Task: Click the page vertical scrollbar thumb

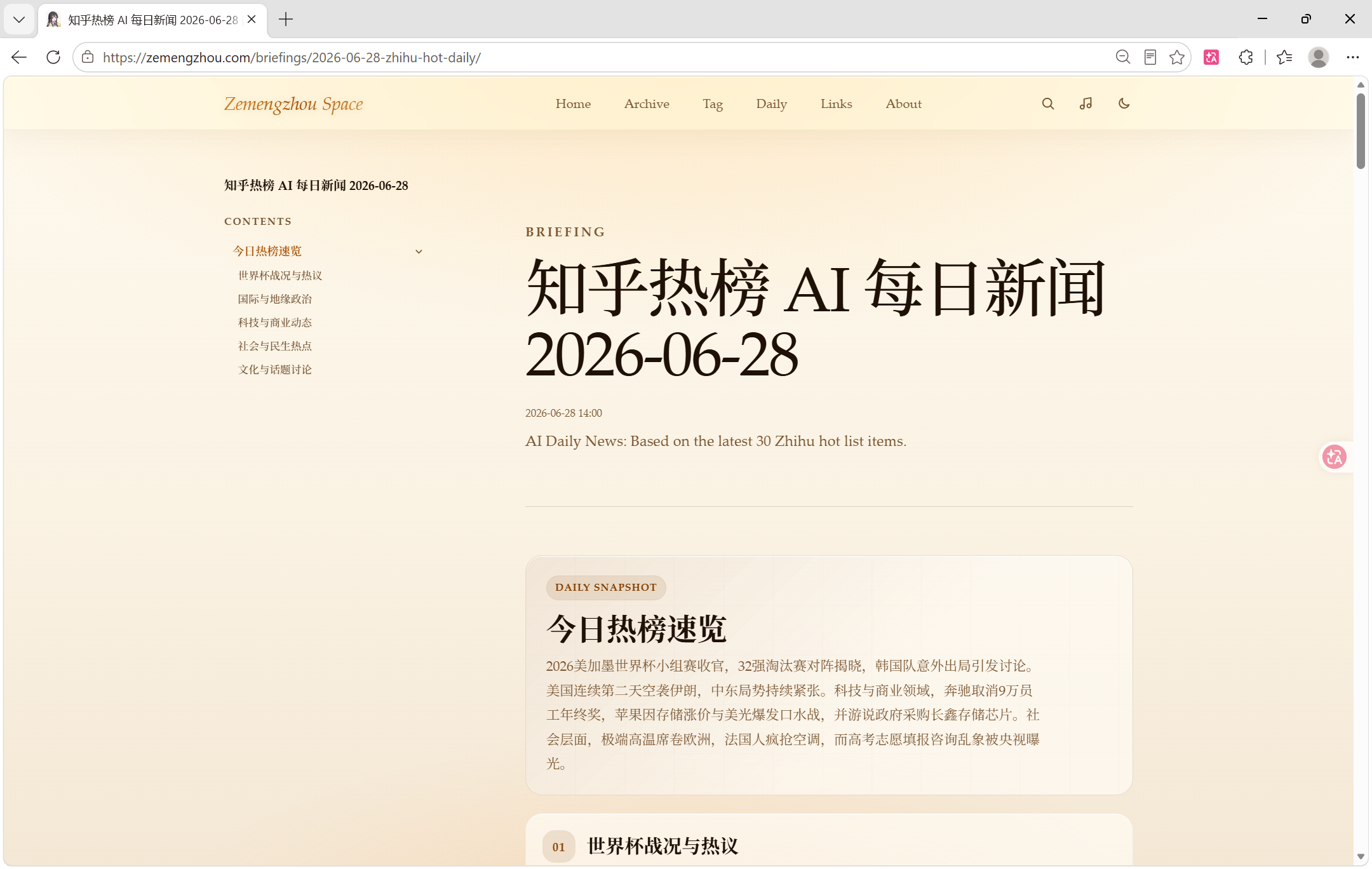Action: (x=1361, y=131)
